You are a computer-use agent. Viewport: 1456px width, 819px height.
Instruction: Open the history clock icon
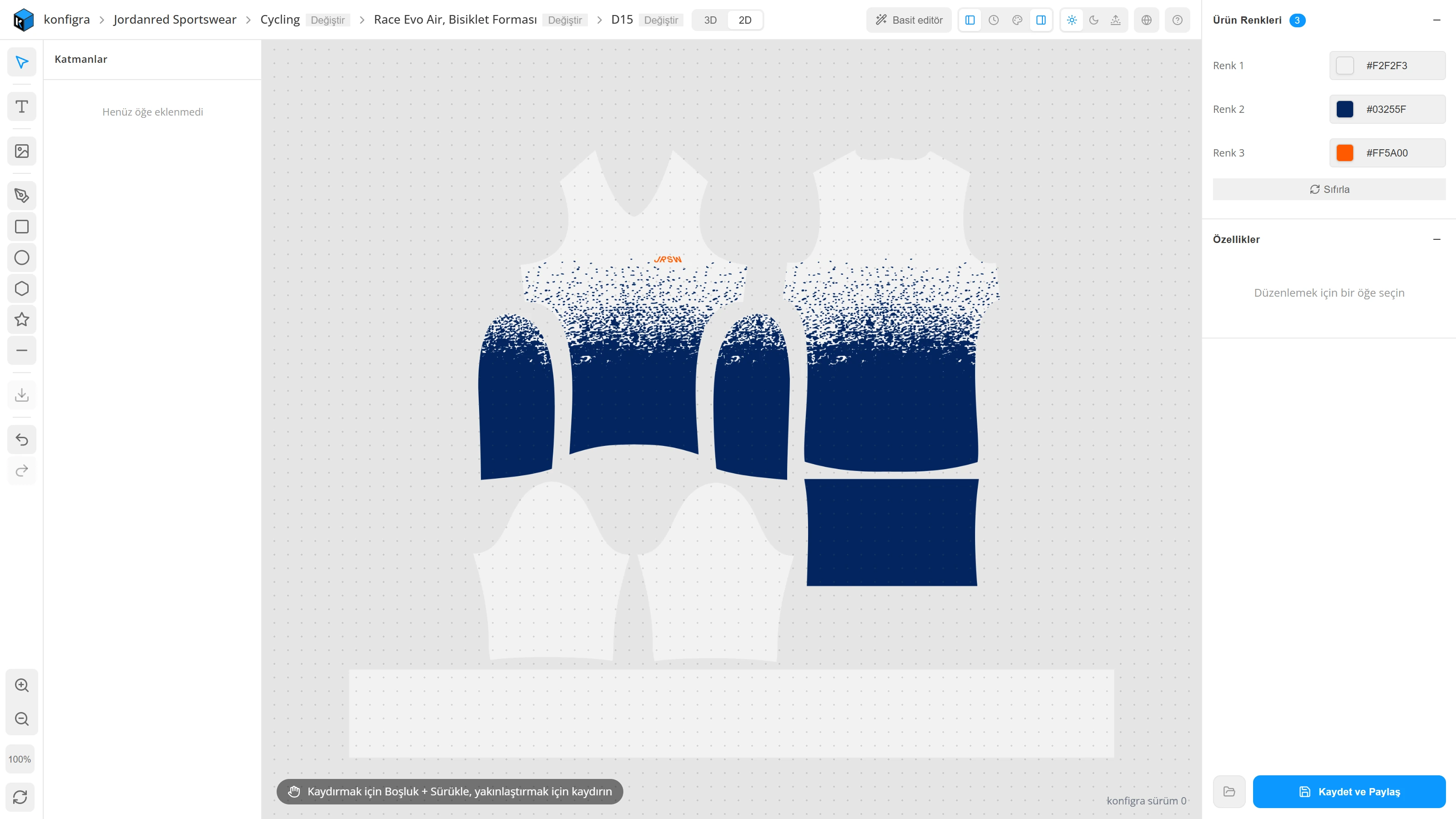[994, 20]
